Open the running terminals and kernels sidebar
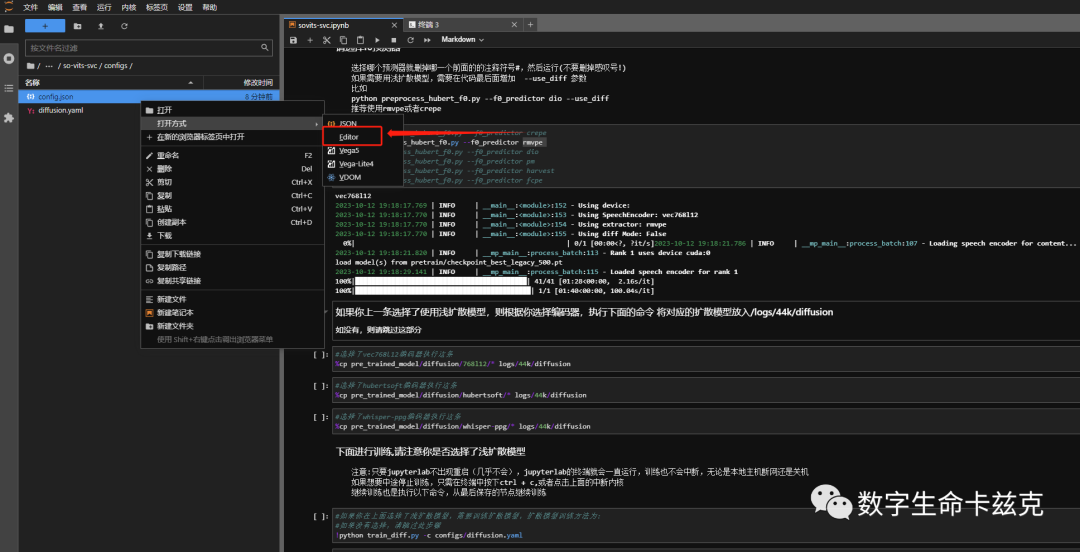 (x=9, y=59)
